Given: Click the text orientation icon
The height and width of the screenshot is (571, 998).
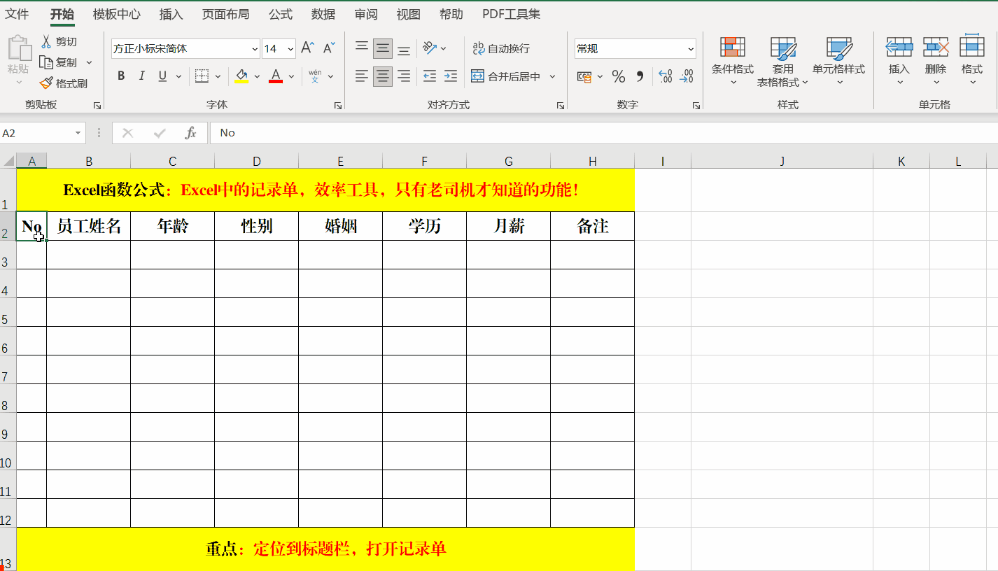Looking at the screenshot, I should 430,48.
